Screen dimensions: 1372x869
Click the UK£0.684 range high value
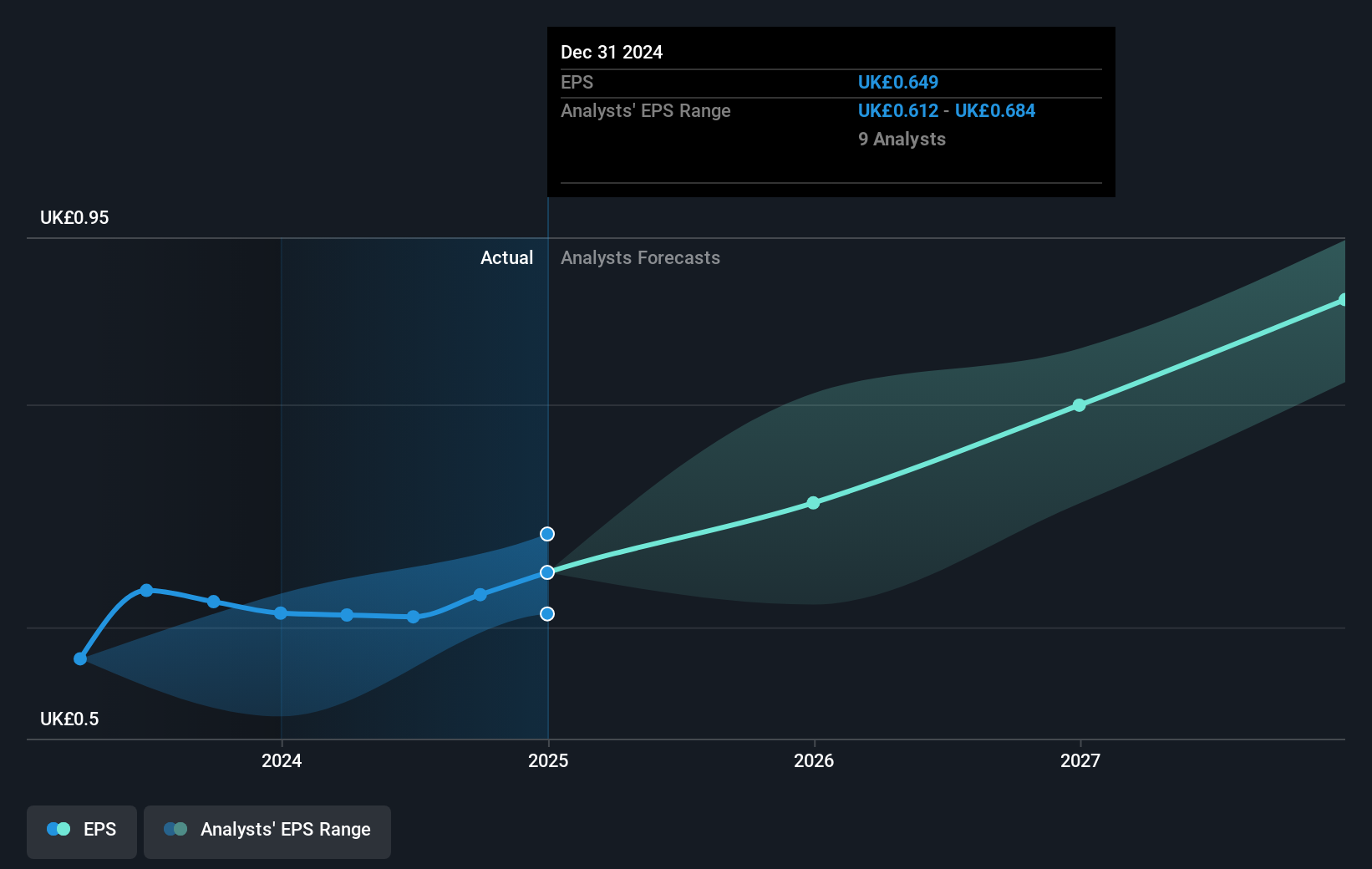tap(995, 110)
